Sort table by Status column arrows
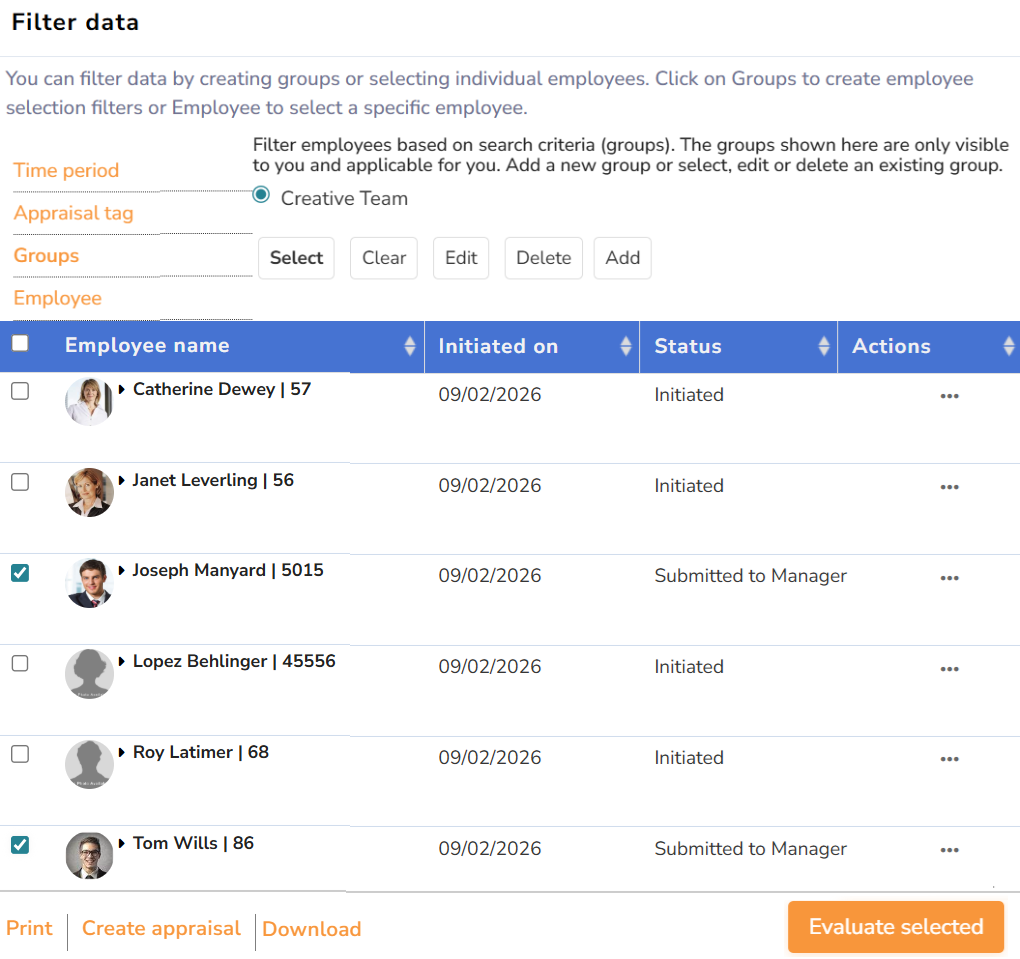 (824, 346)
